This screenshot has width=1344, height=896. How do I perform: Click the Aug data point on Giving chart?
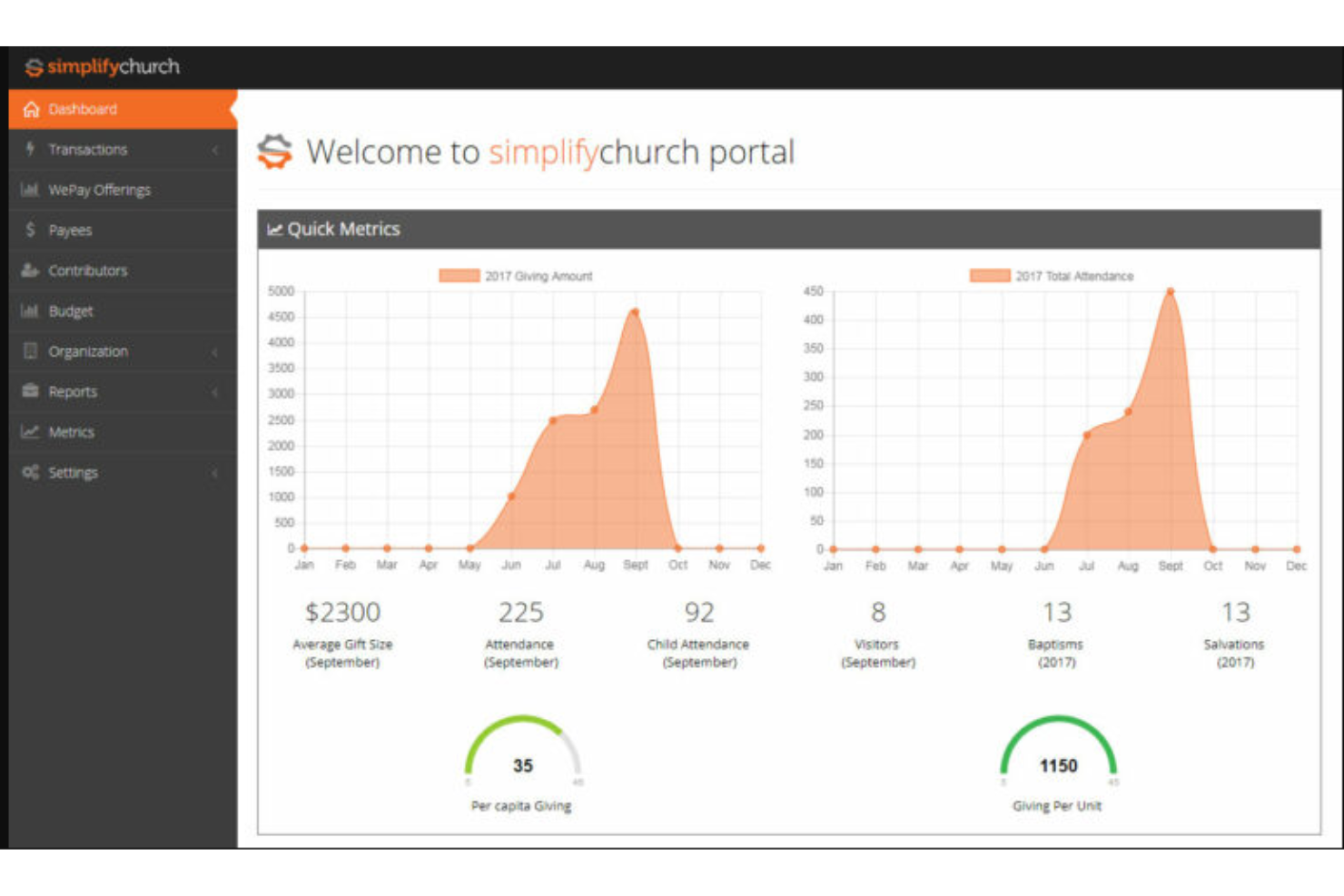click(594, 410)
